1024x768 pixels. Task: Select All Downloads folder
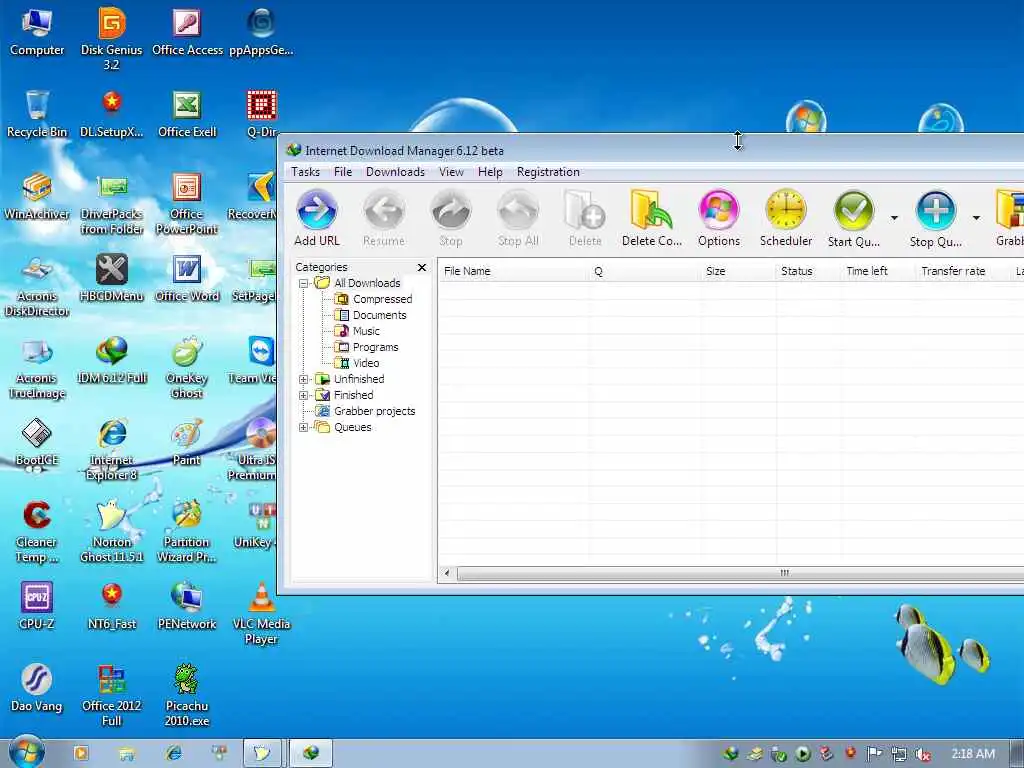357,283
